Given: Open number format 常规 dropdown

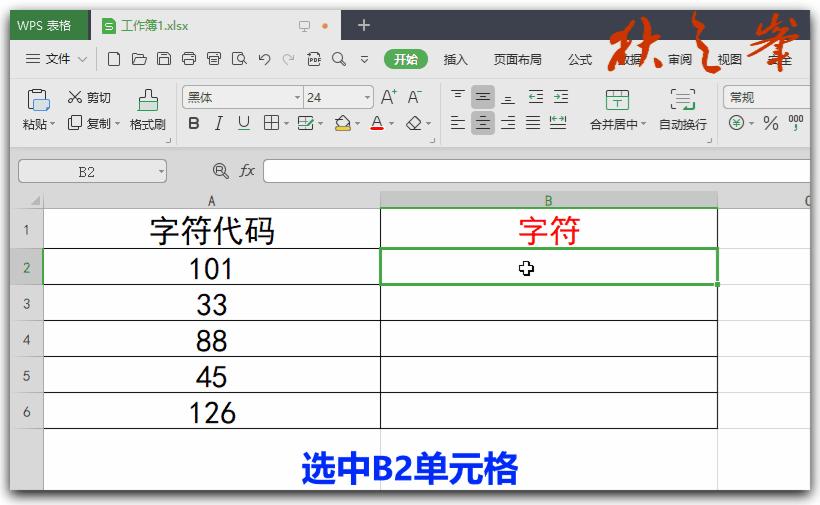Looking at the screenshot, I should click(766, 97).
